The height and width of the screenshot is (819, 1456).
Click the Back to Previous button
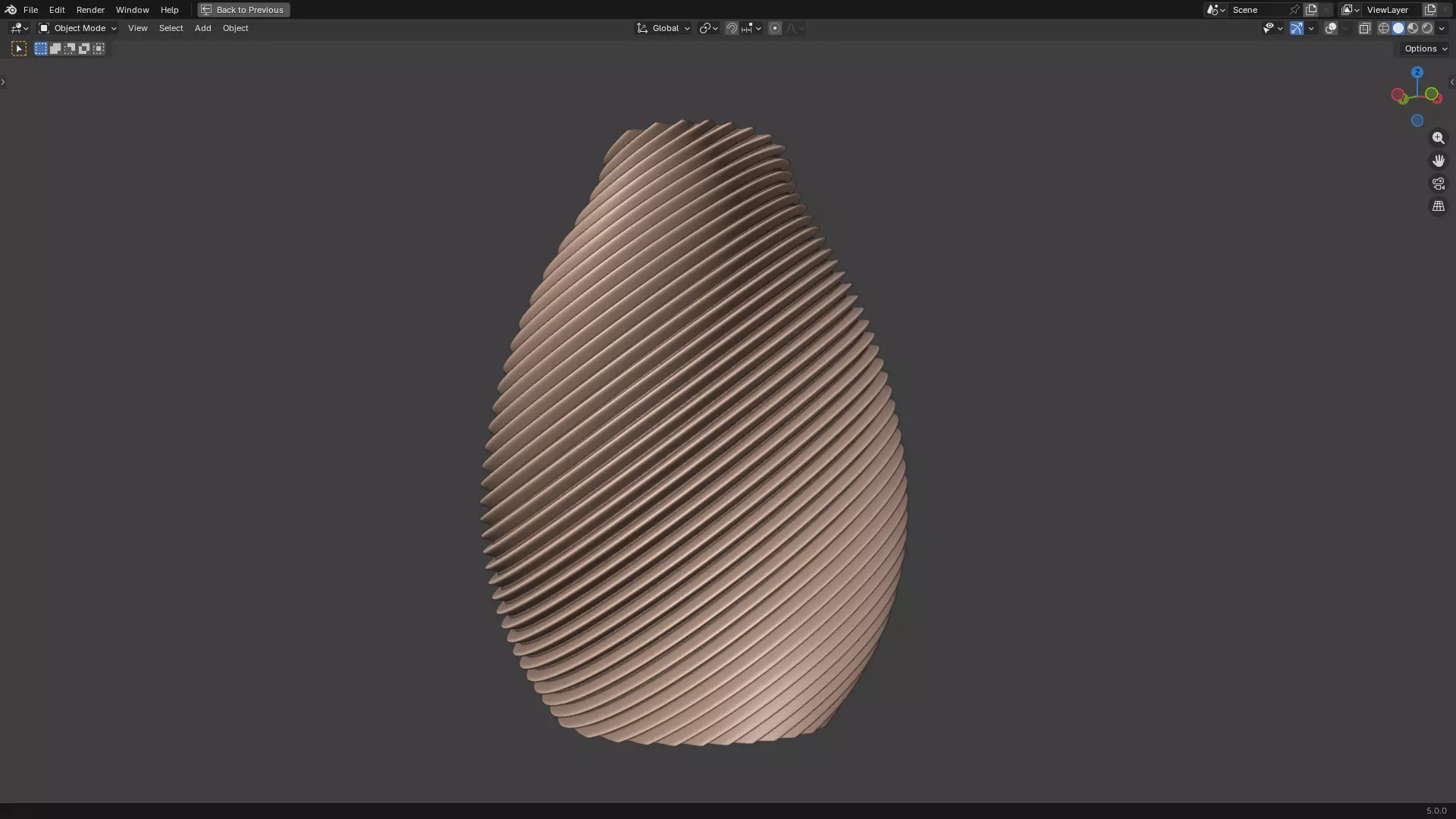tap(243, 10)
